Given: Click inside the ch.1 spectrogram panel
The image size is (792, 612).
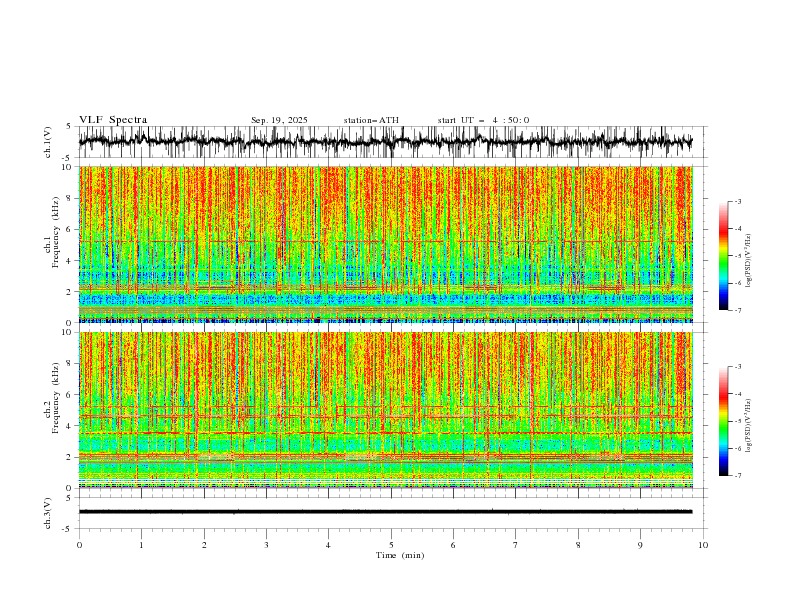Looking at the screenshot, I should coord(385,244).
